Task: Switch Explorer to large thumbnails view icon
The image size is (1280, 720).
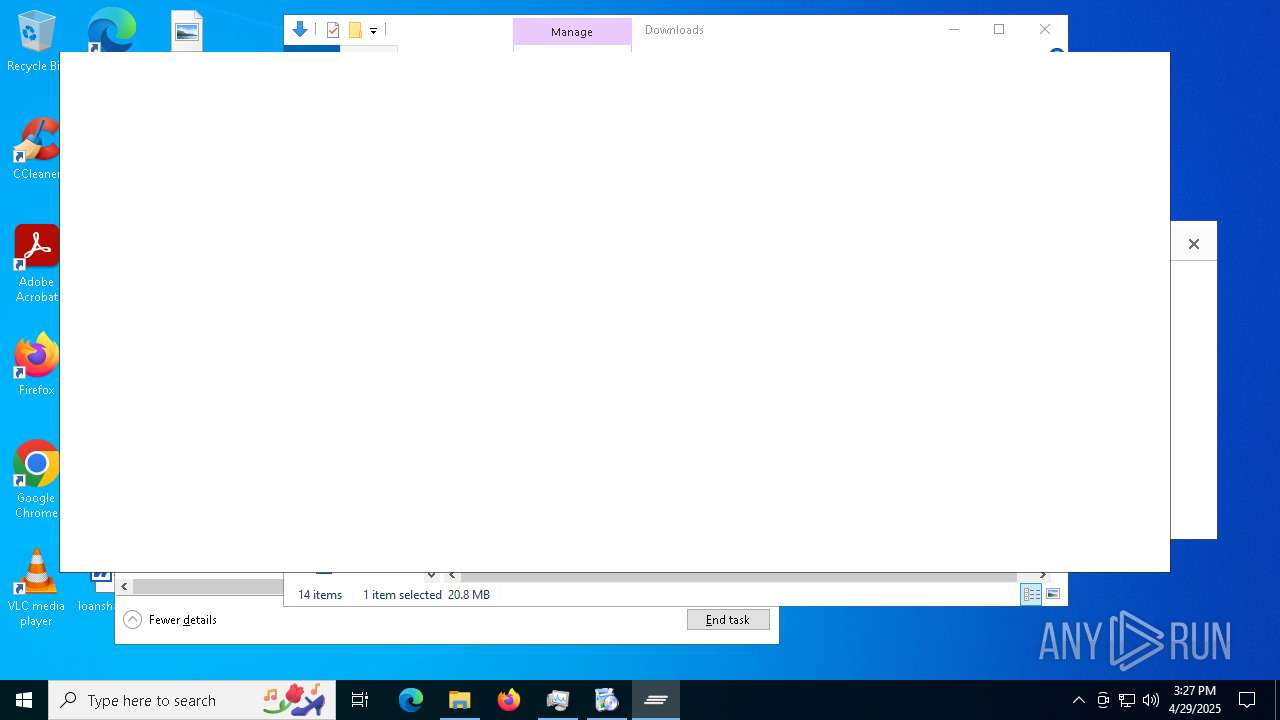Action: point(1053,594)
